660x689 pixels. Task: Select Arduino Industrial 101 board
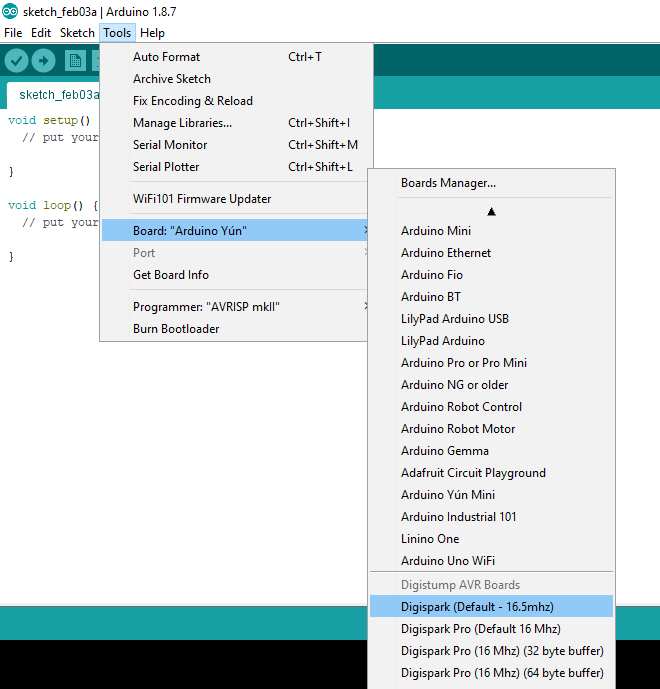tap(491, 517)
